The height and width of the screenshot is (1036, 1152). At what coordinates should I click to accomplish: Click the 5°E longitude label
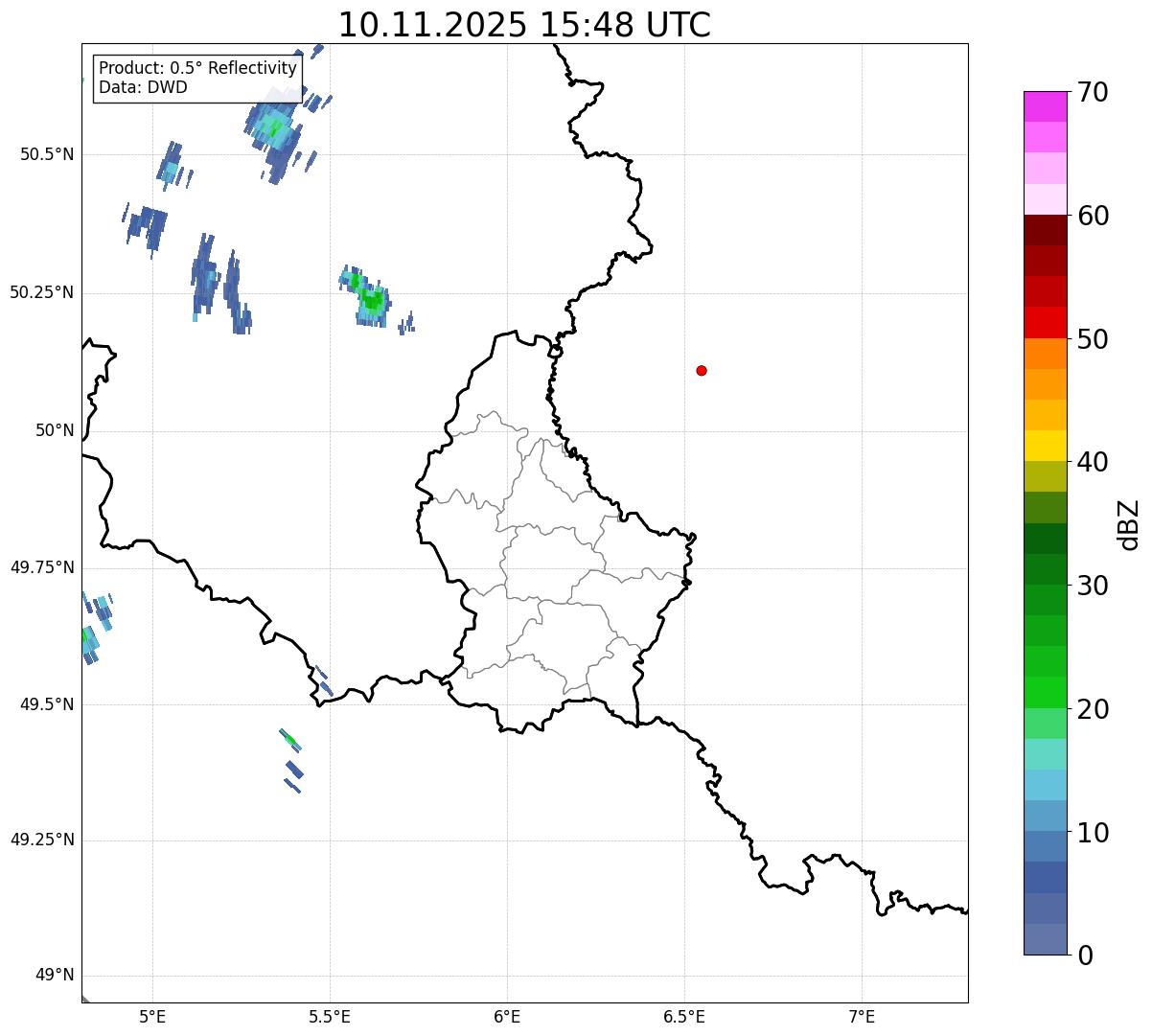[152, 1016]
